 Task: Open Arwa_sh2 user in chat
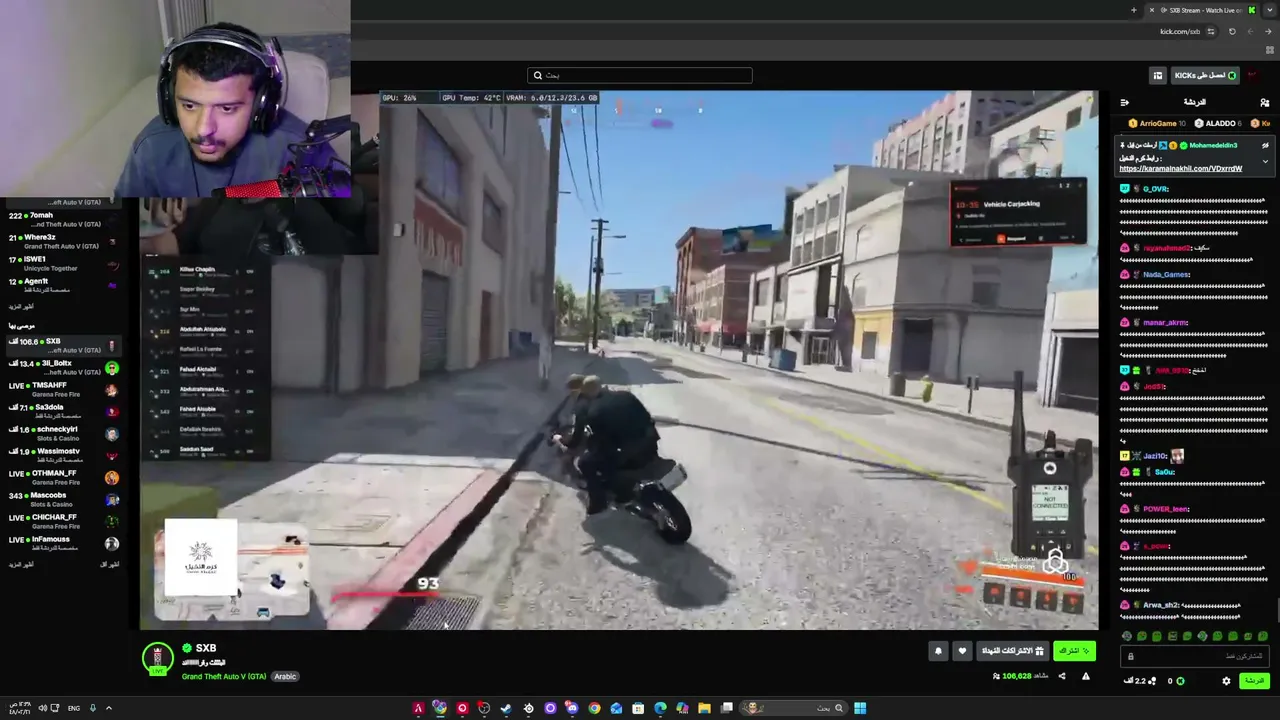1161,605
